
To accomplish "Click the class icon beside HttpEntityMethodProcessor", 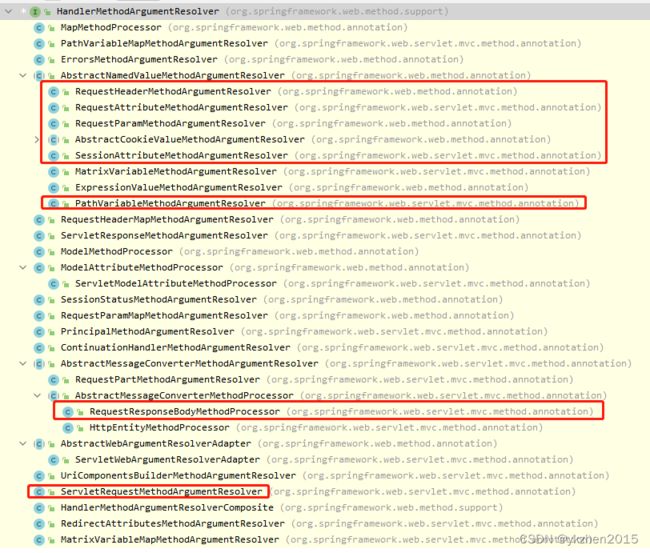I will pyautogui.click(x=68, y=428).
